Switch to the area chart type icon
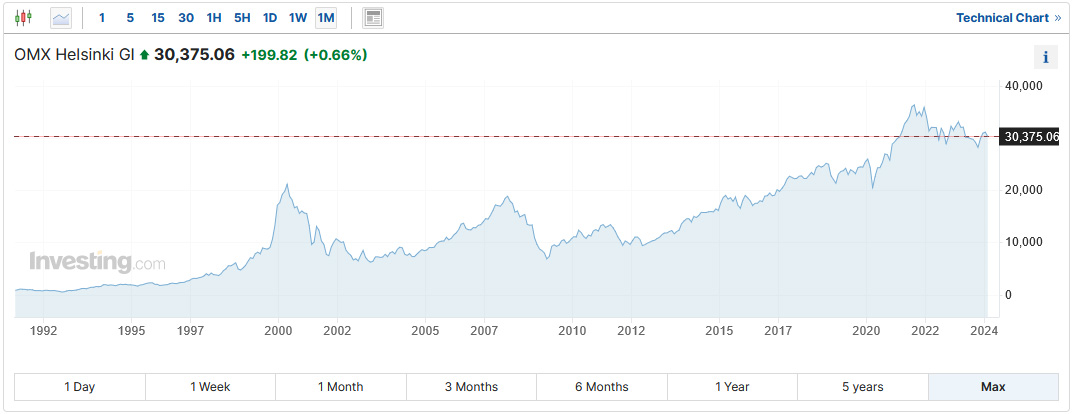 pos(61,18)
